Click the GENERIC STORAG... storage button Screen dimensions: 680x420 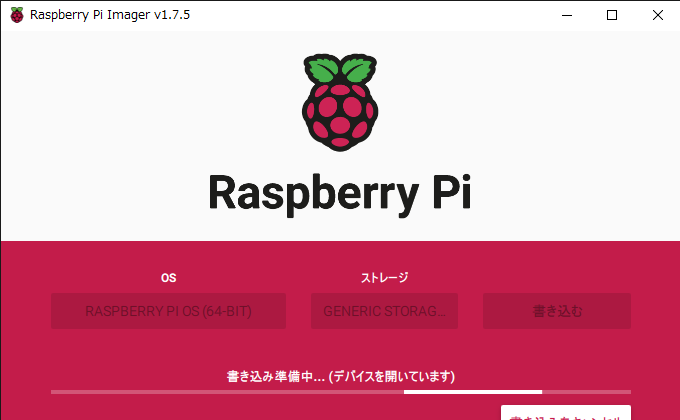[384, 311]
